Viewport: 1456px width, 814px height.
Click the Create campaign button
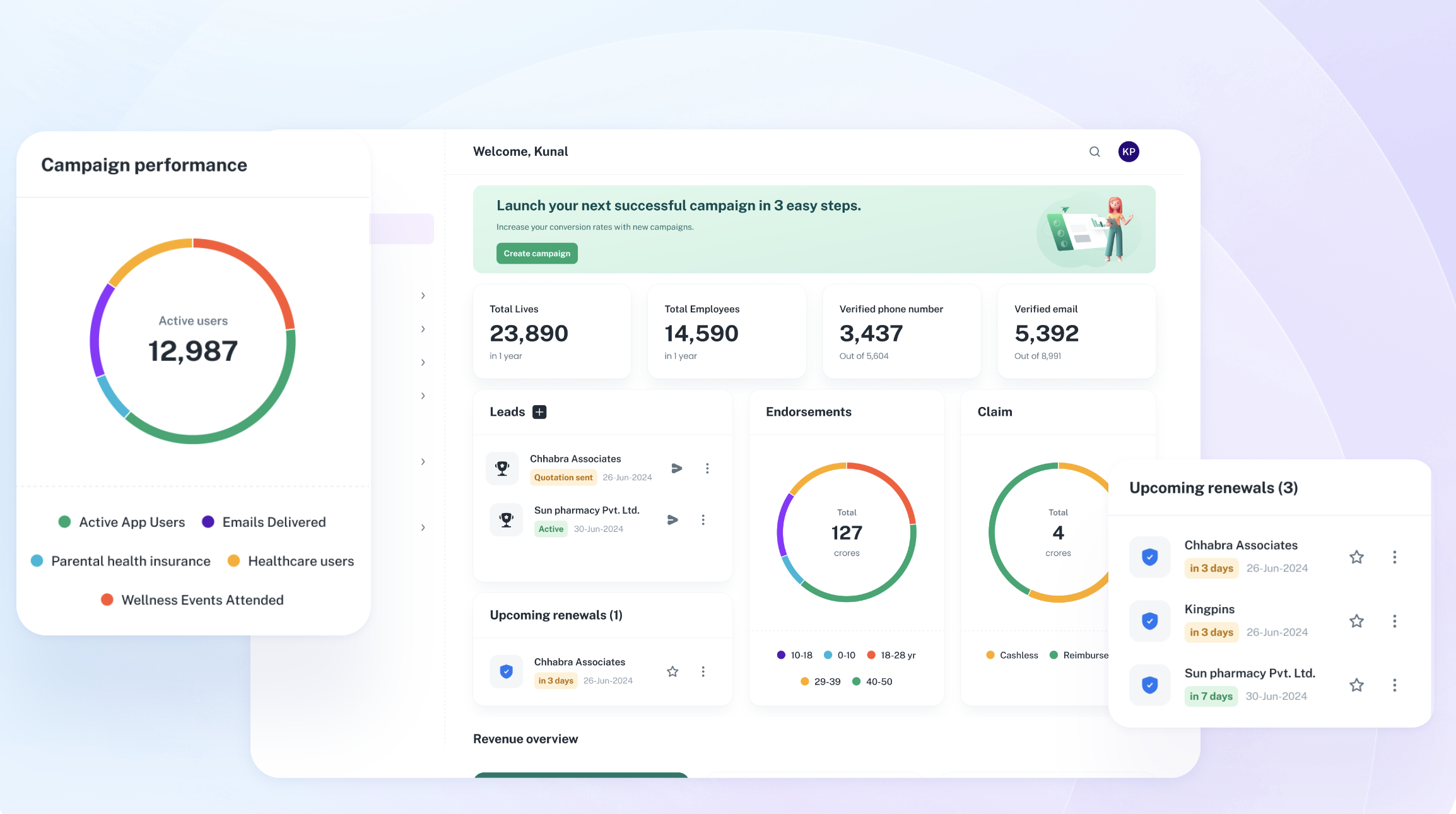click(x=537, y=253)
